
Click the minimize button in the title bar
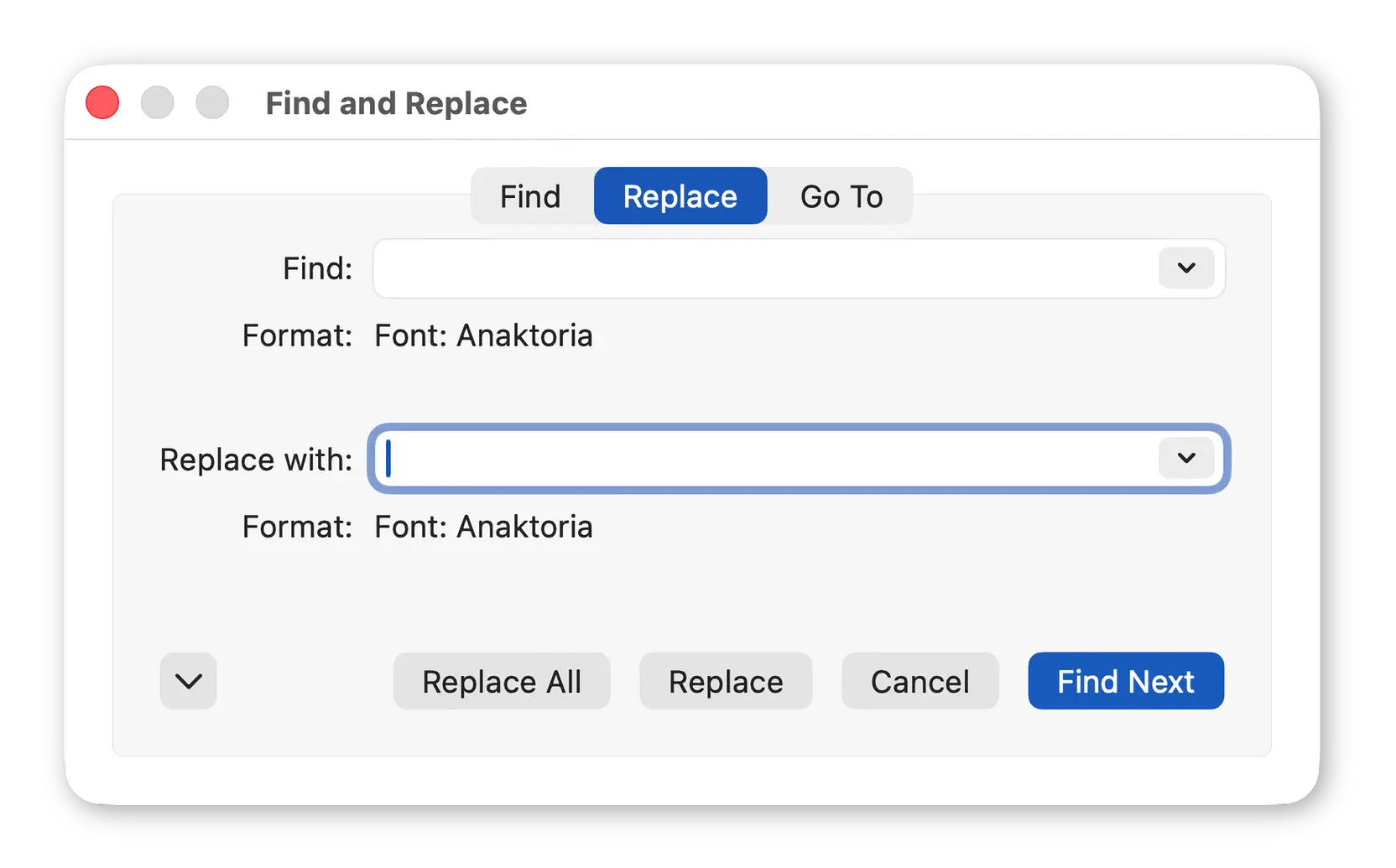pos(157,103)
